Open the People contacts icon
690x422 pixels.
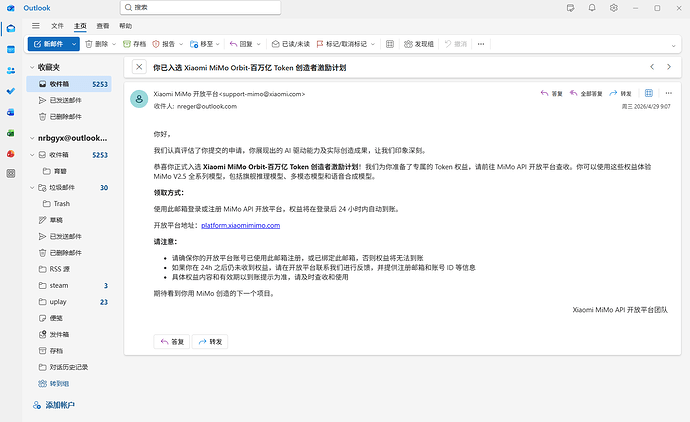[11, 70]
